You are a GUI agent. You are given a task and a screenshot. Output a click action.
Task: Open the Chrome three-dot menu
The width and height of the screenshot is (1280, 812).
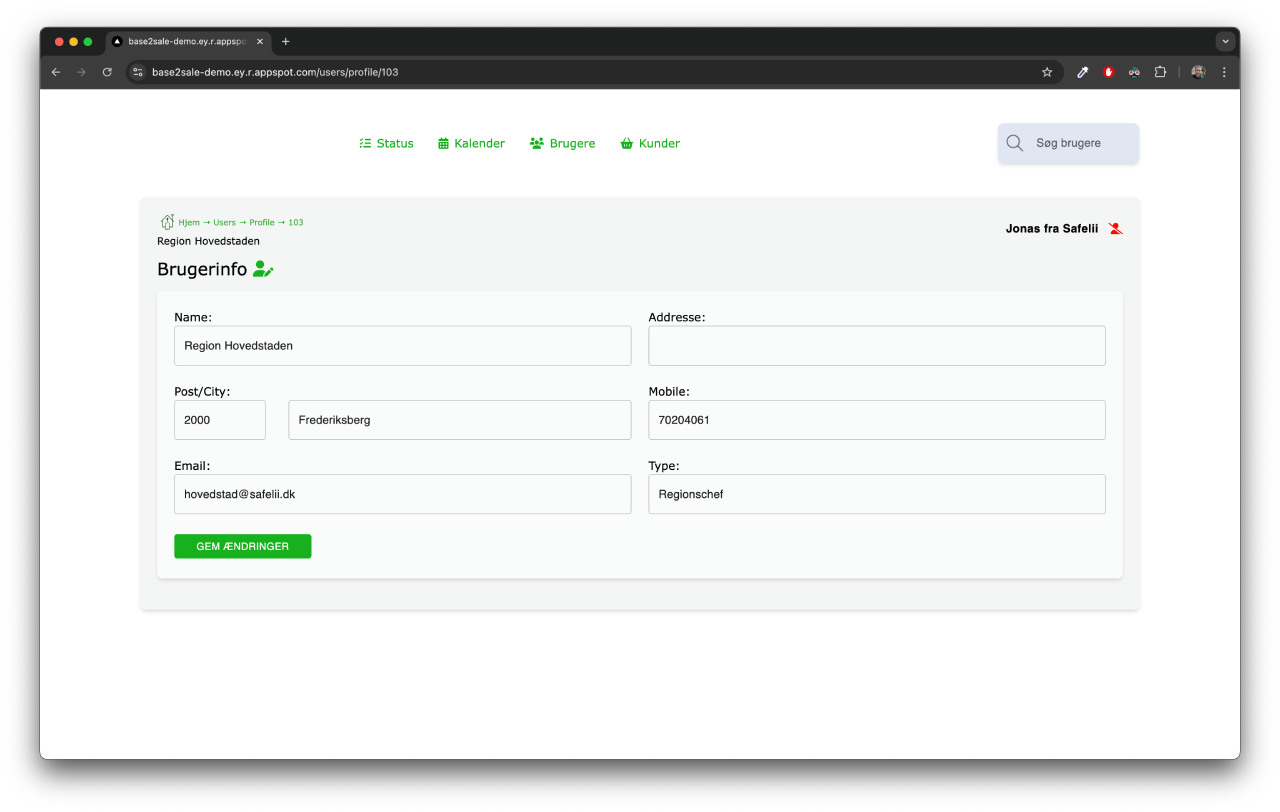1224,72
